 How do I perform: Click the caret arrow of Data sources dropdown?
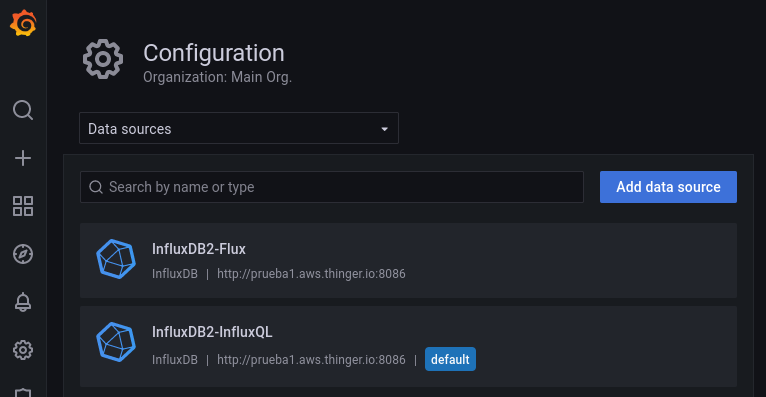384,129
